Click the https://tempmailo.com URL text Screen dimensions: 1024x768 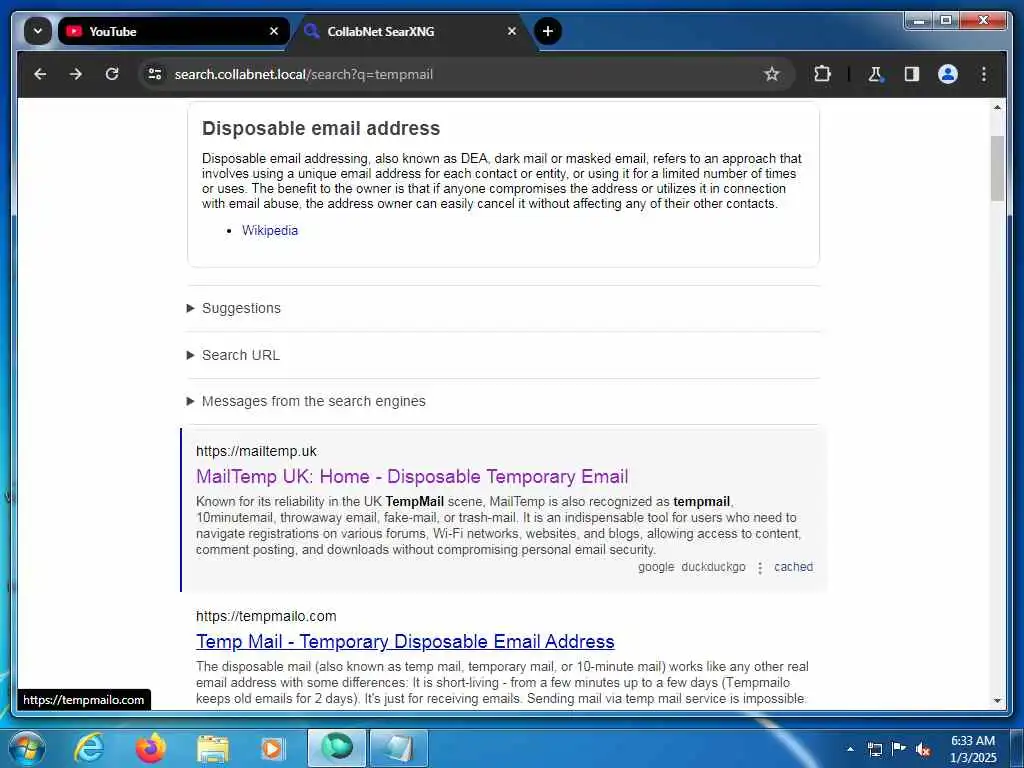[x=266, y=616]
